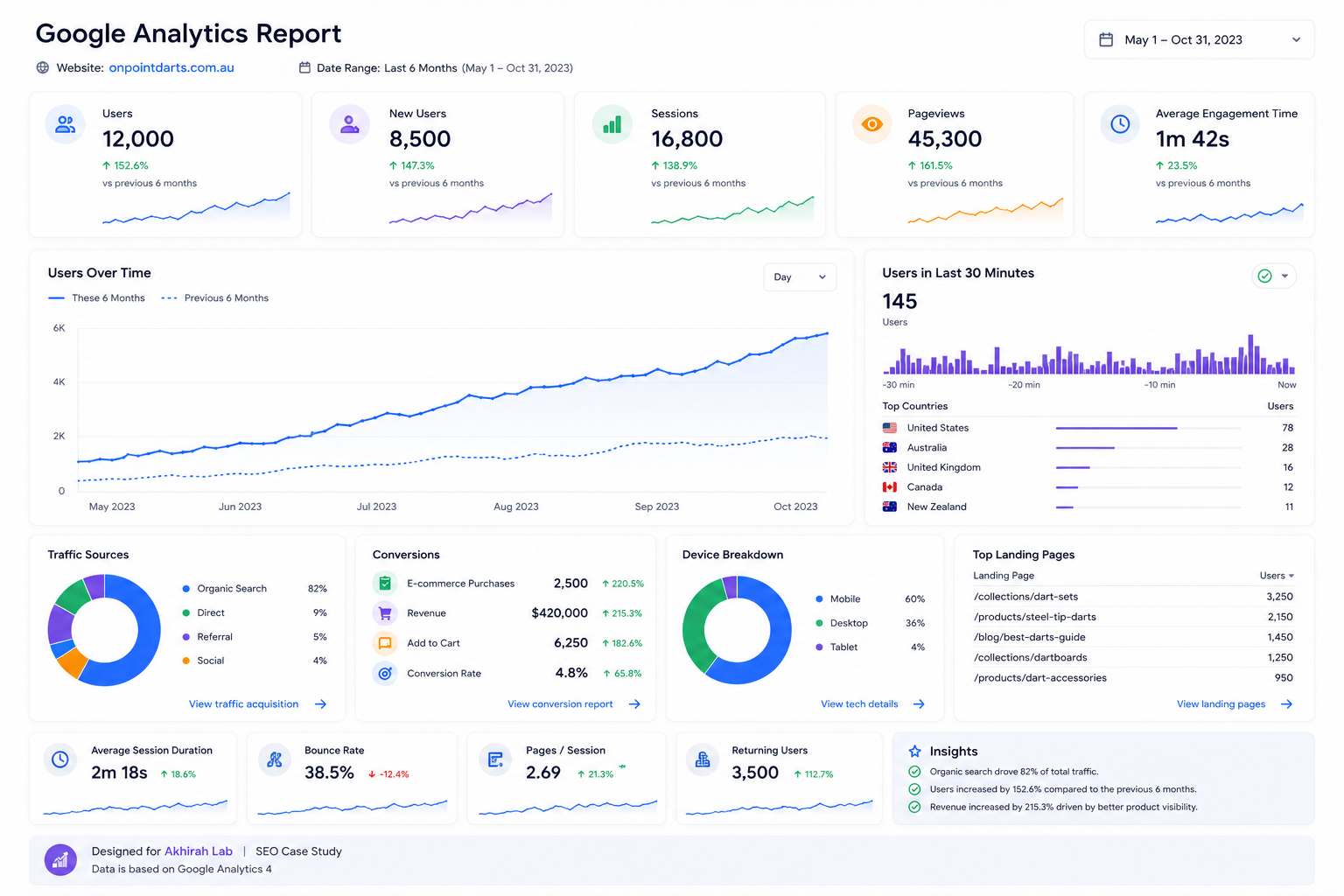1344x896 pixels.
Task: Click the Australia flag icon
Action: coord(890,447)
